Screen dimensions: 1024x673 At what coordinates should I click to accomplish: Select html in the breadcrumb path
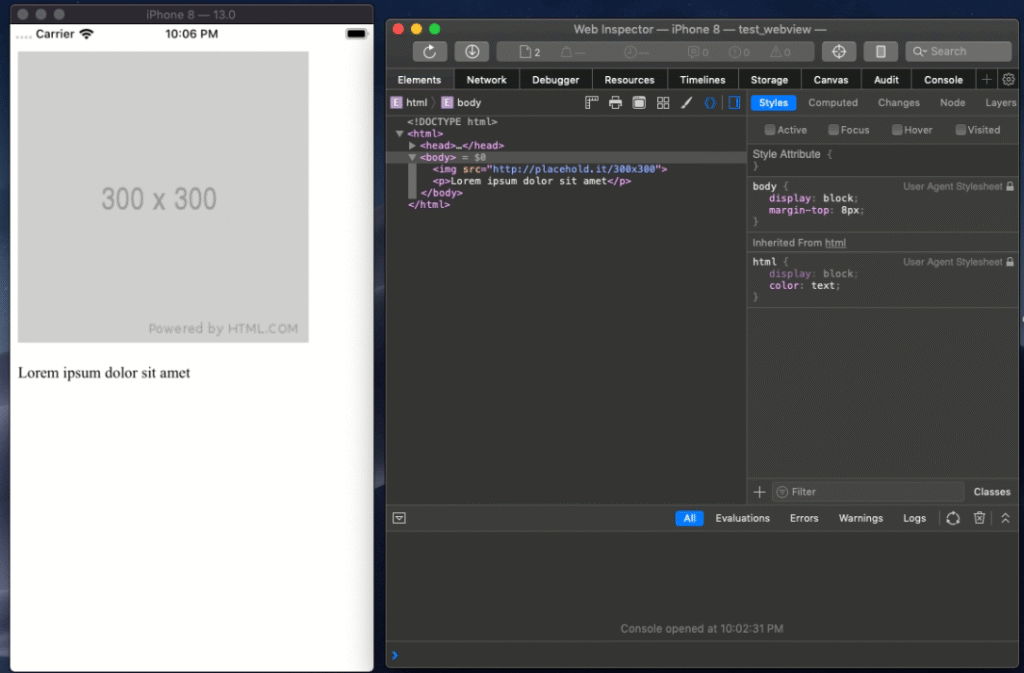point(409,102)
